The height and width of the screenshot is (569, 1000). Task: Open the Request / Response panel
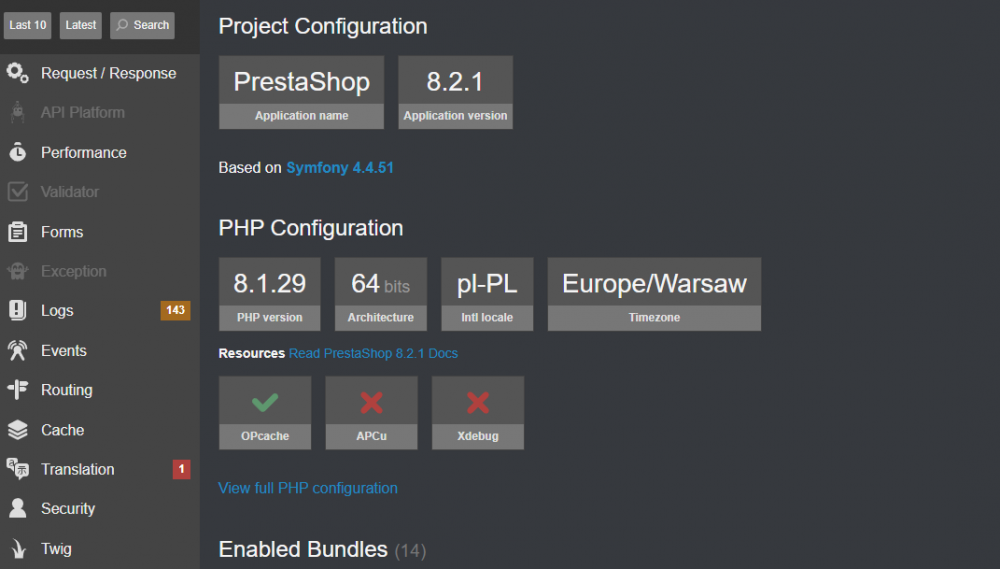pyautogui.click(x=99, y=73)
